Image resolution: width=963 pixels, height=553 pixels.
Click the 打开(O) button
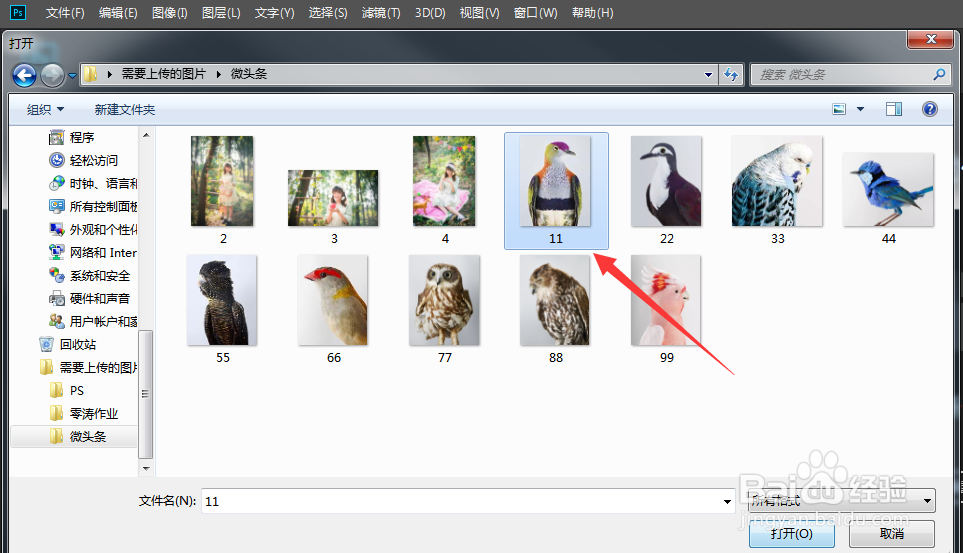click(x=792, y=533)
